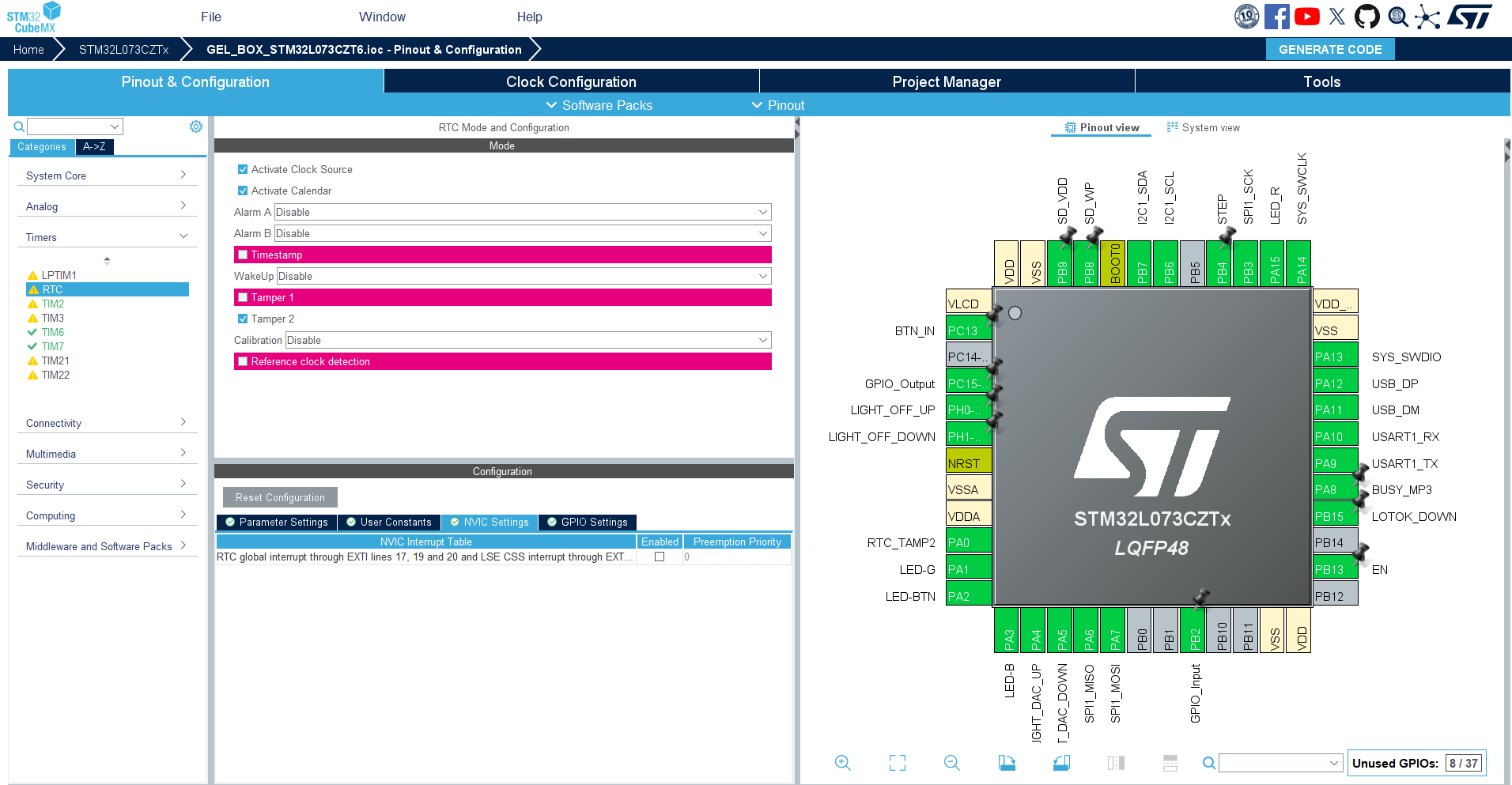Viewport: 1512px width, 785px height.
Task: Click the Reset Configuration button
Action: click(x=280, y=497)
